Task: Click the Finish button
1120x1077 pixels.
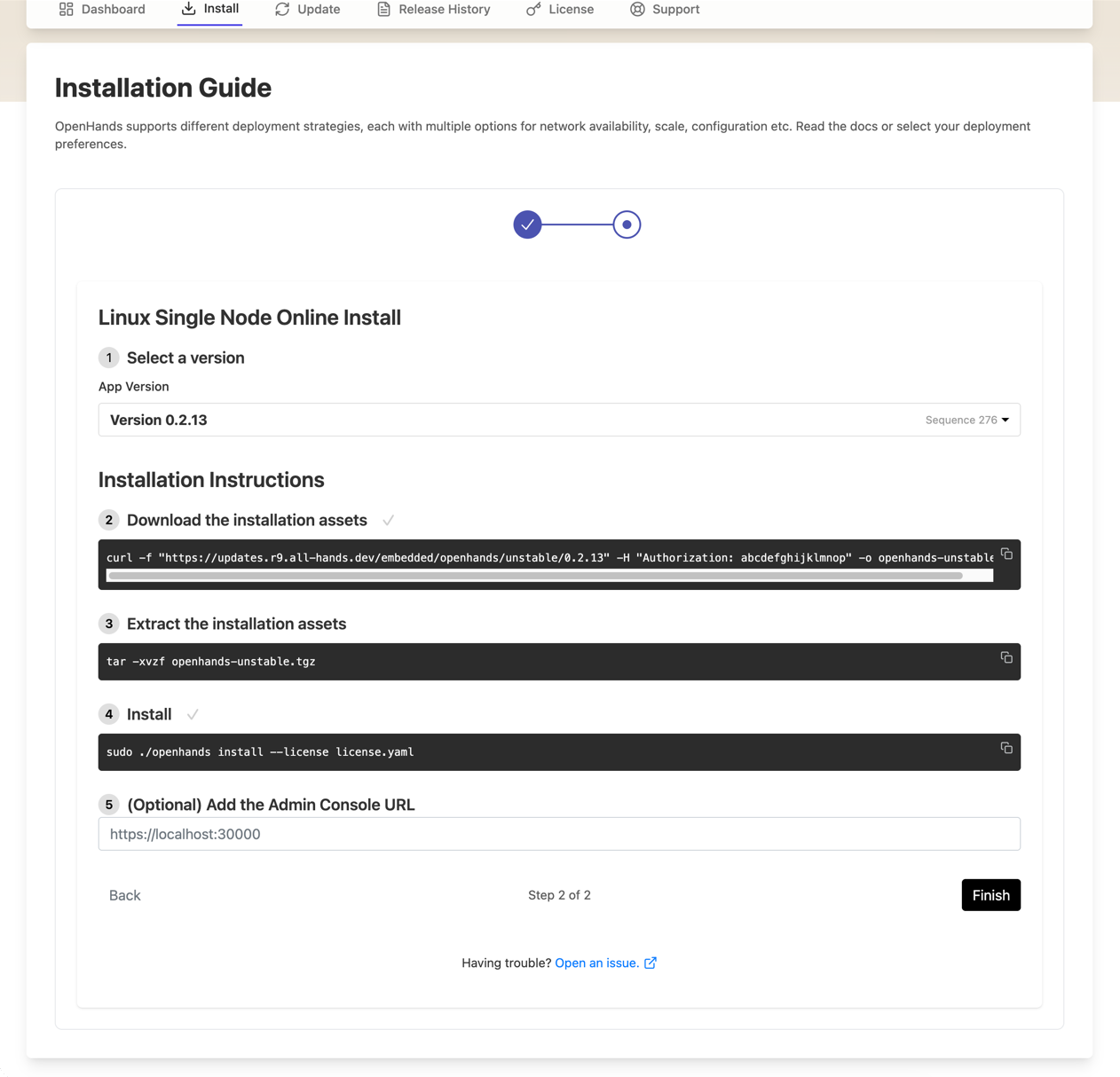Action: [990, 894]
